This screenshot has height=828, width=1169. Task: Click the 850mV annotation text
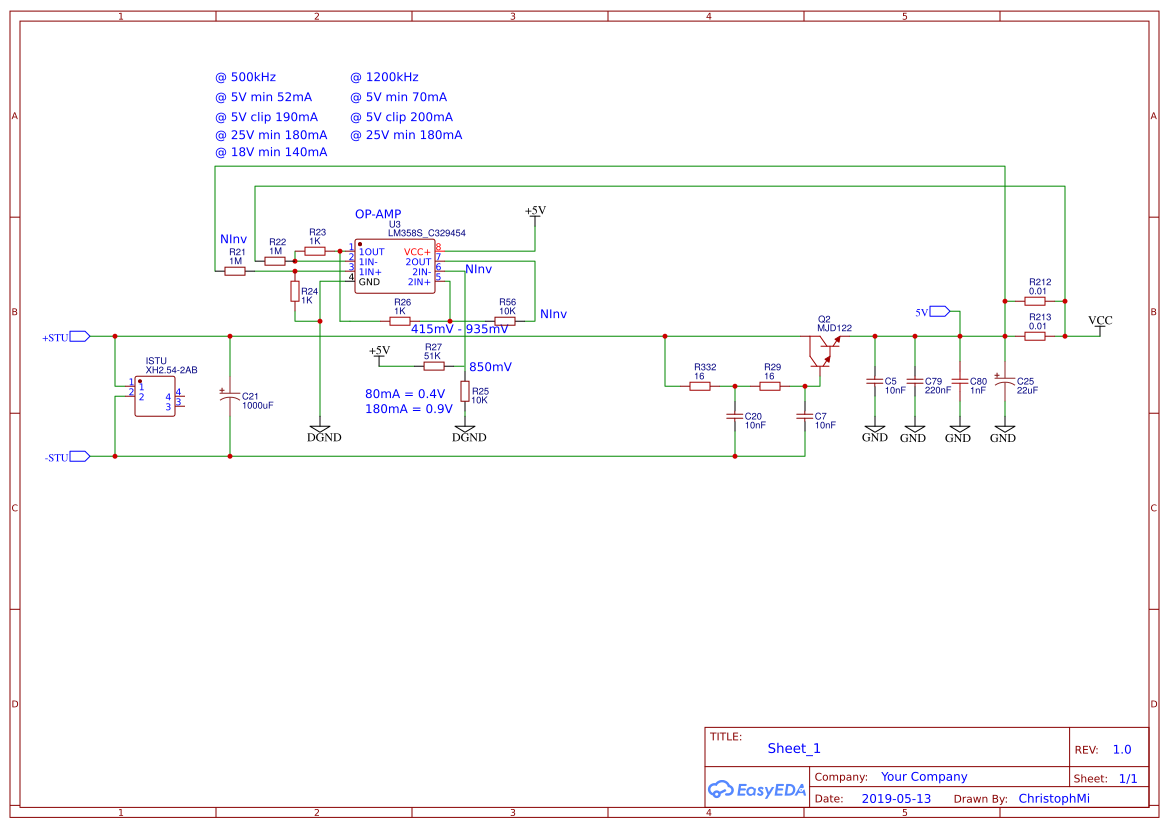[491, 366]
